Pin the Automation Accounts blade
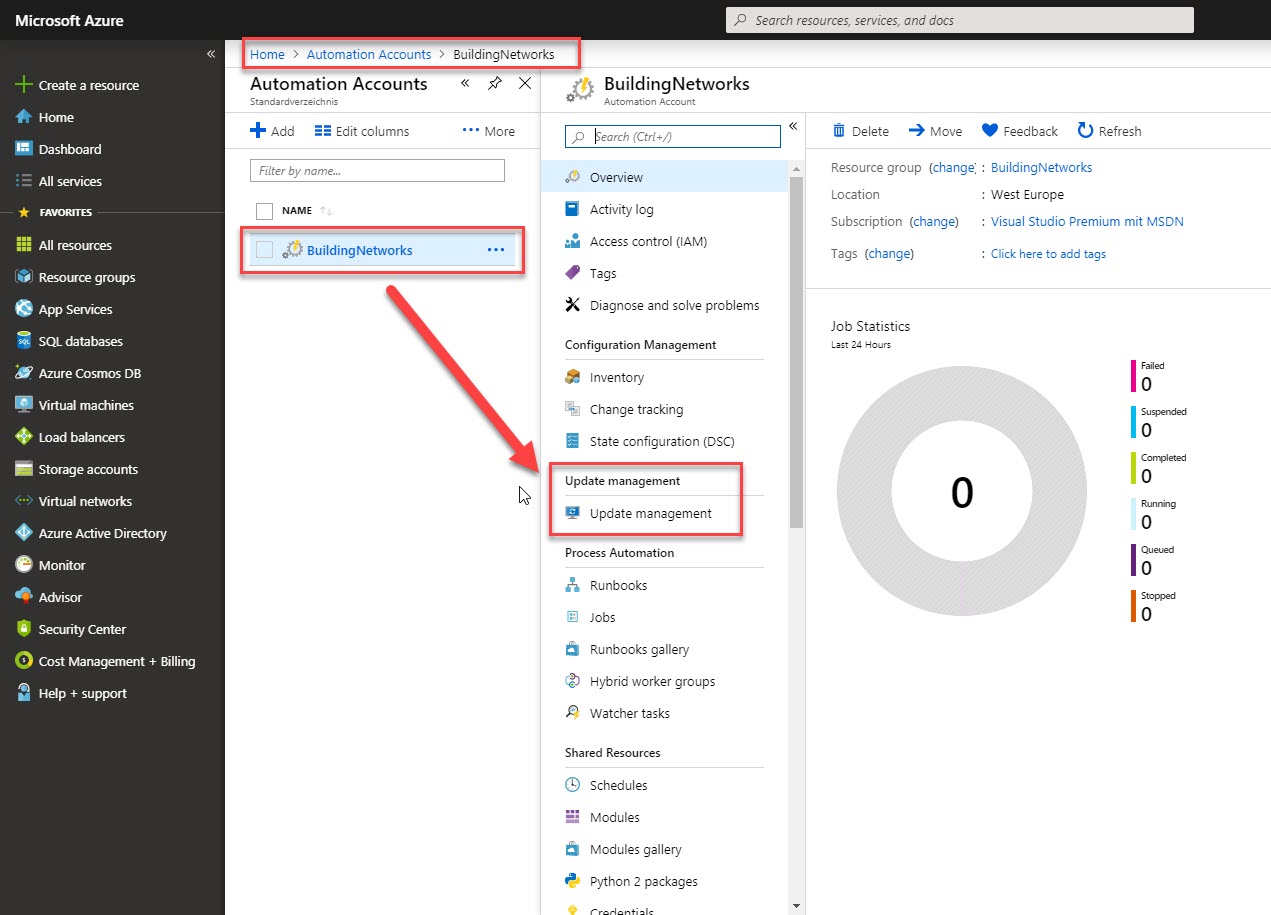 point(495,84)
